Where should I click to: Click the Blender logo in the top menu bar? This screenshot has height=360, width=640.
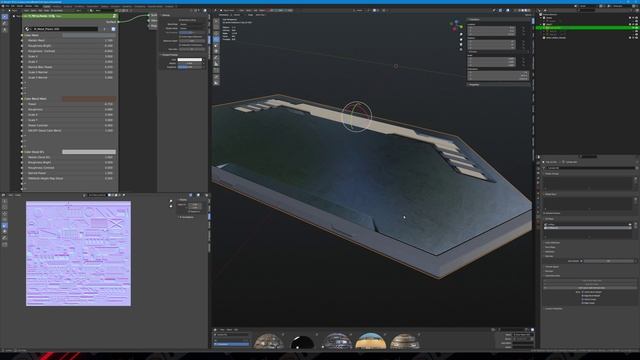click(3, 6)
